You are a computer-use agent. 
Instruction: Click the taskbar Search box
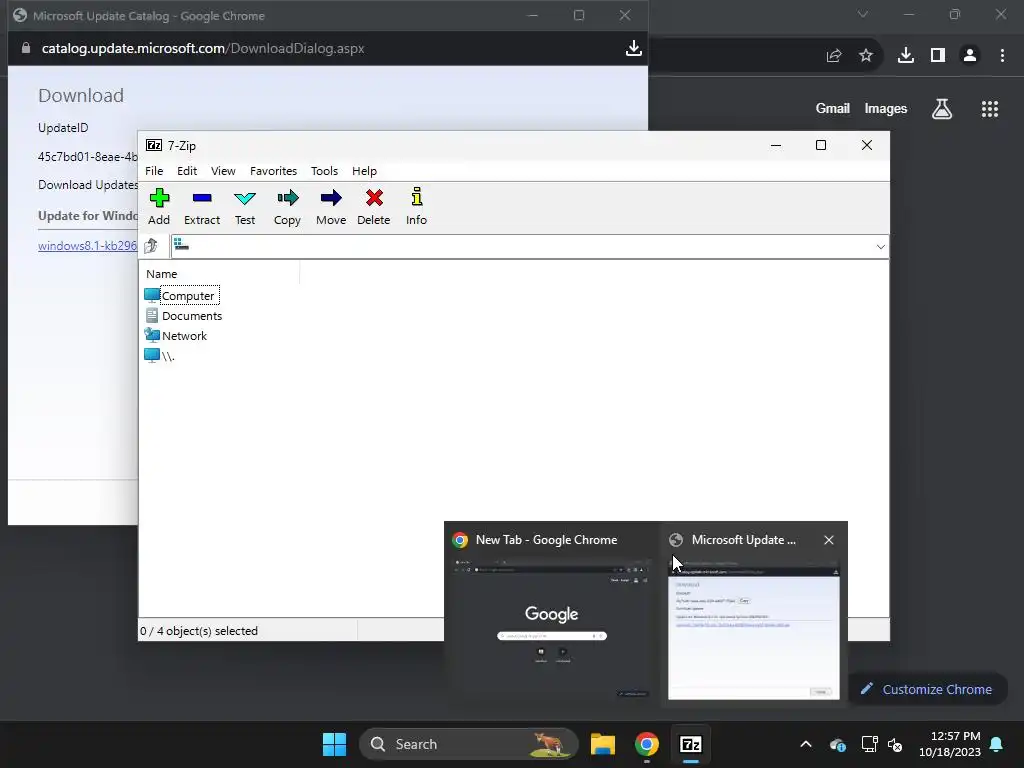pyautogui.click(x=469, y=744)
